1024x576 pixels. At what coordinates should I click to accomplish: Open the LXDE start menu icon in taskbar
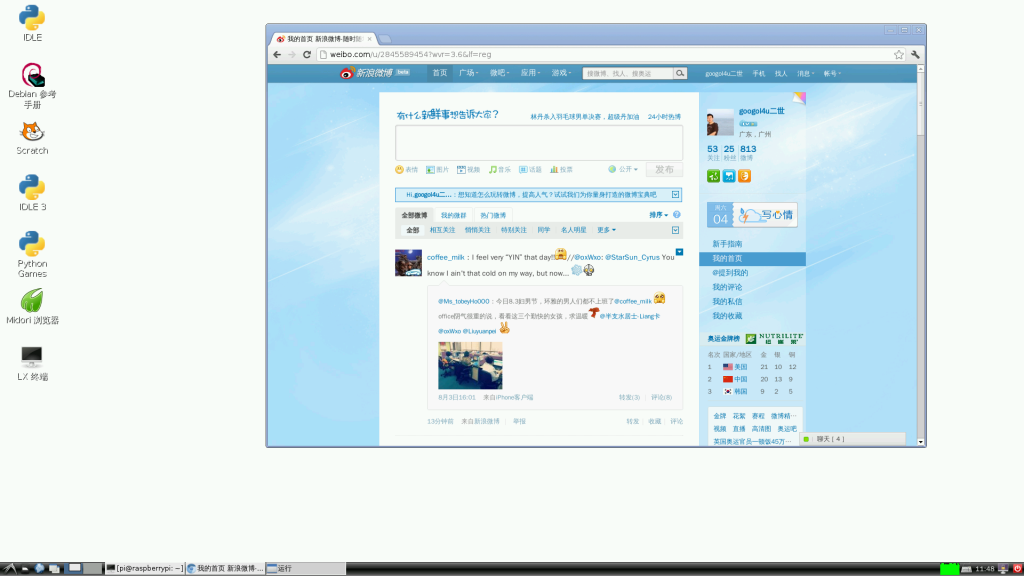[x=9, y=569]
